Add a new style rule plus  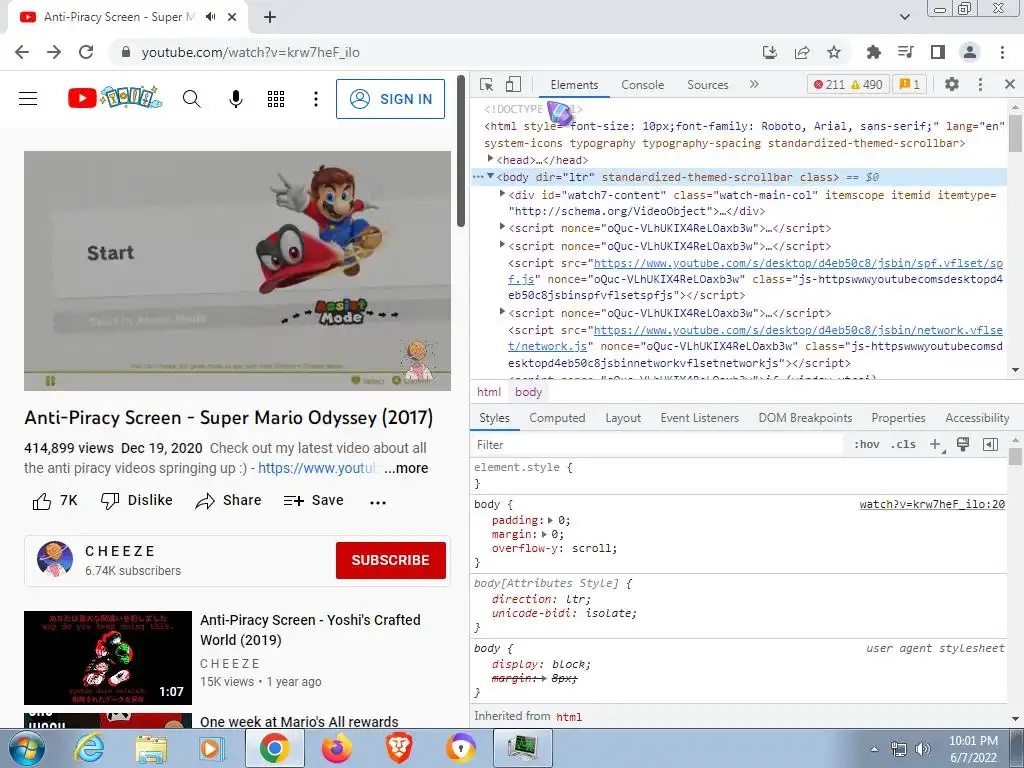click(936, 445)
